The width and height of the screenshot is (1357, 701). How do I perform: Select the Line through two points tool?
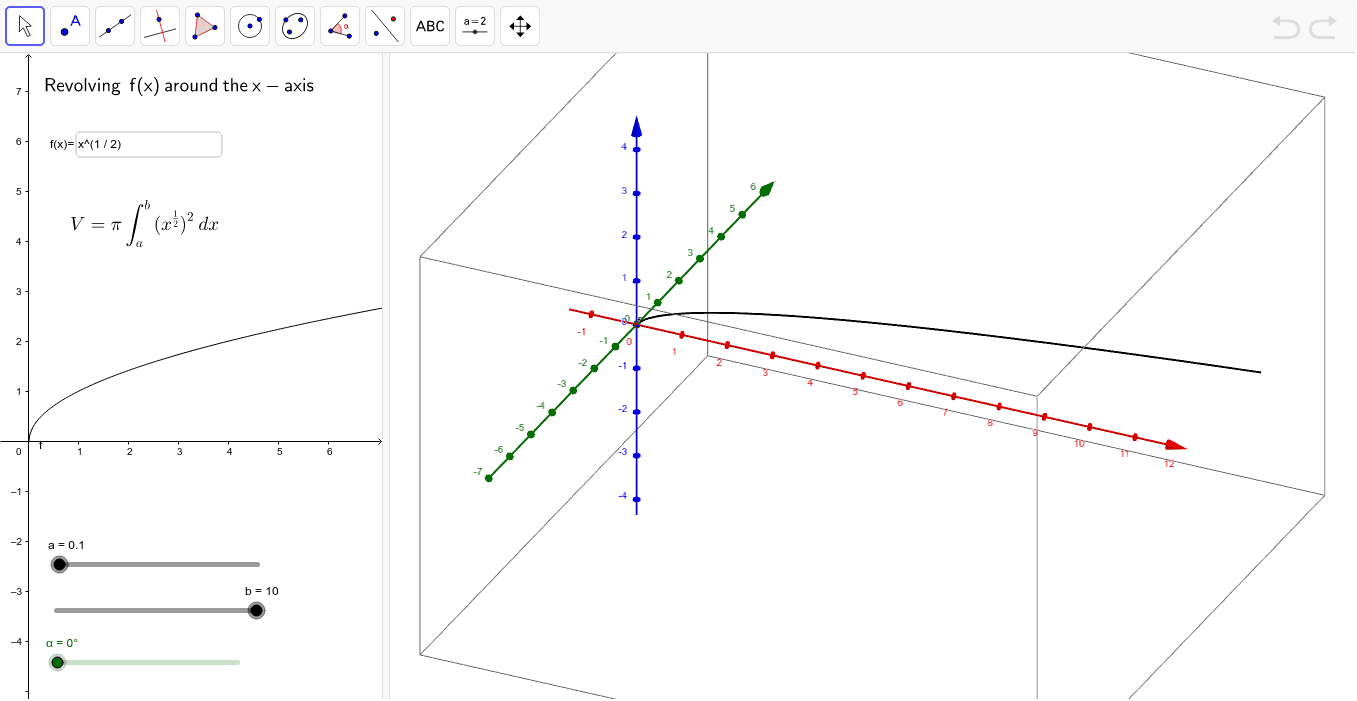tap(115, 26)
